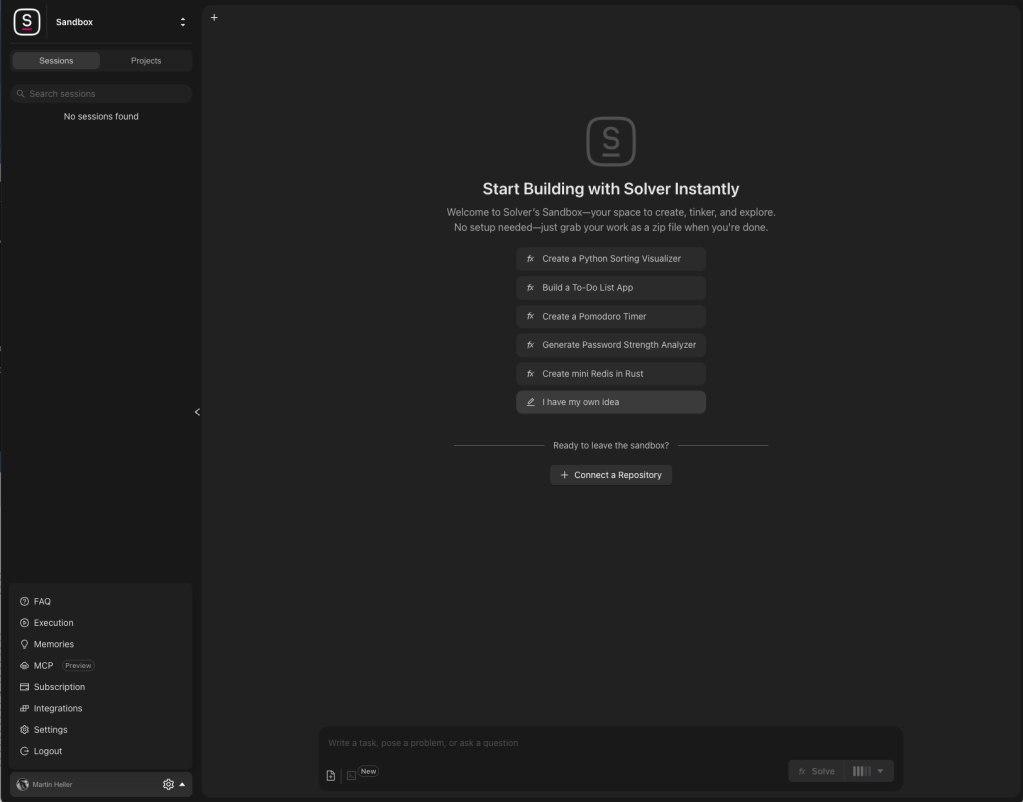Click the magnifier icon in the session search
This screenshot has width=1023, height=802.
20,94
